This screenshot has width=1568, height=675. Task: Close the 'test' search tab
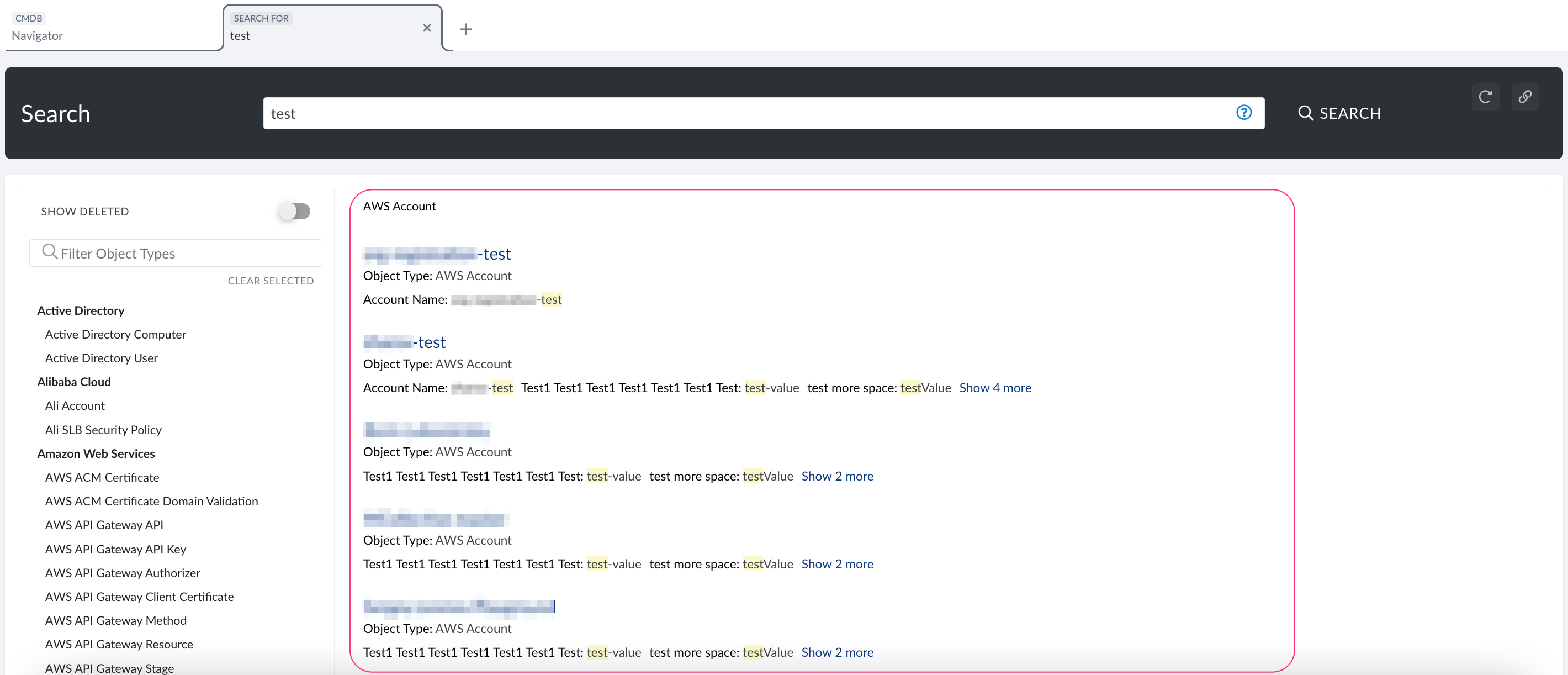tap(427, 28)
